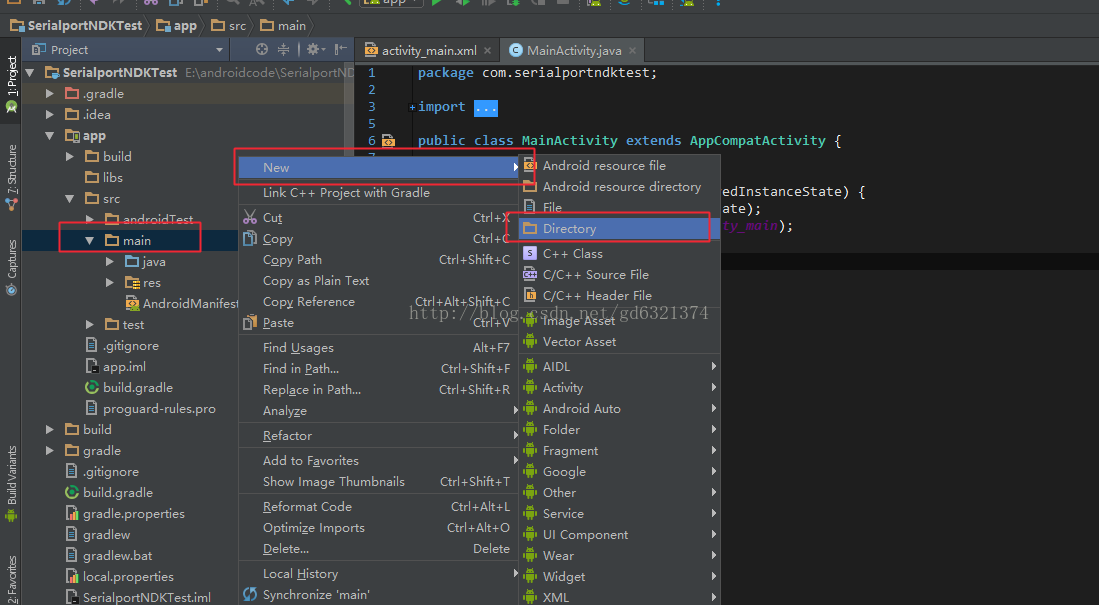Open the Folder submenu arrow
Image resolution: width=1099 pixels, height=605 pixels.
click(714, 429)
